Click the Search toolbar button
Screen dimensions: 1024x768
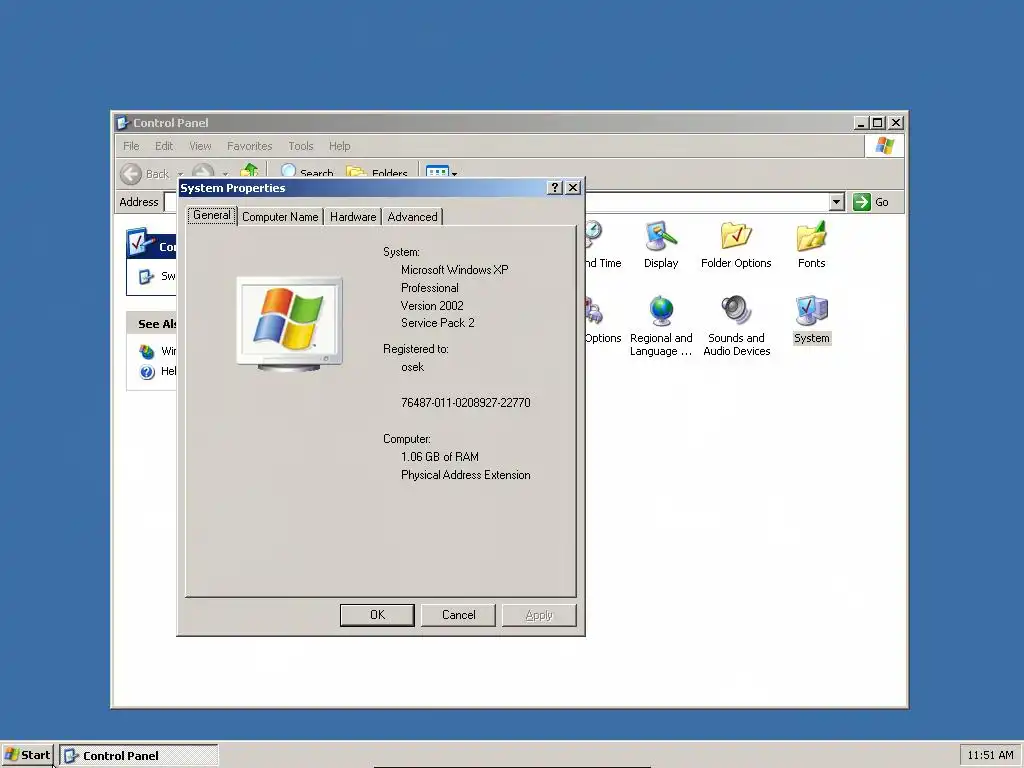click(307, 171)
